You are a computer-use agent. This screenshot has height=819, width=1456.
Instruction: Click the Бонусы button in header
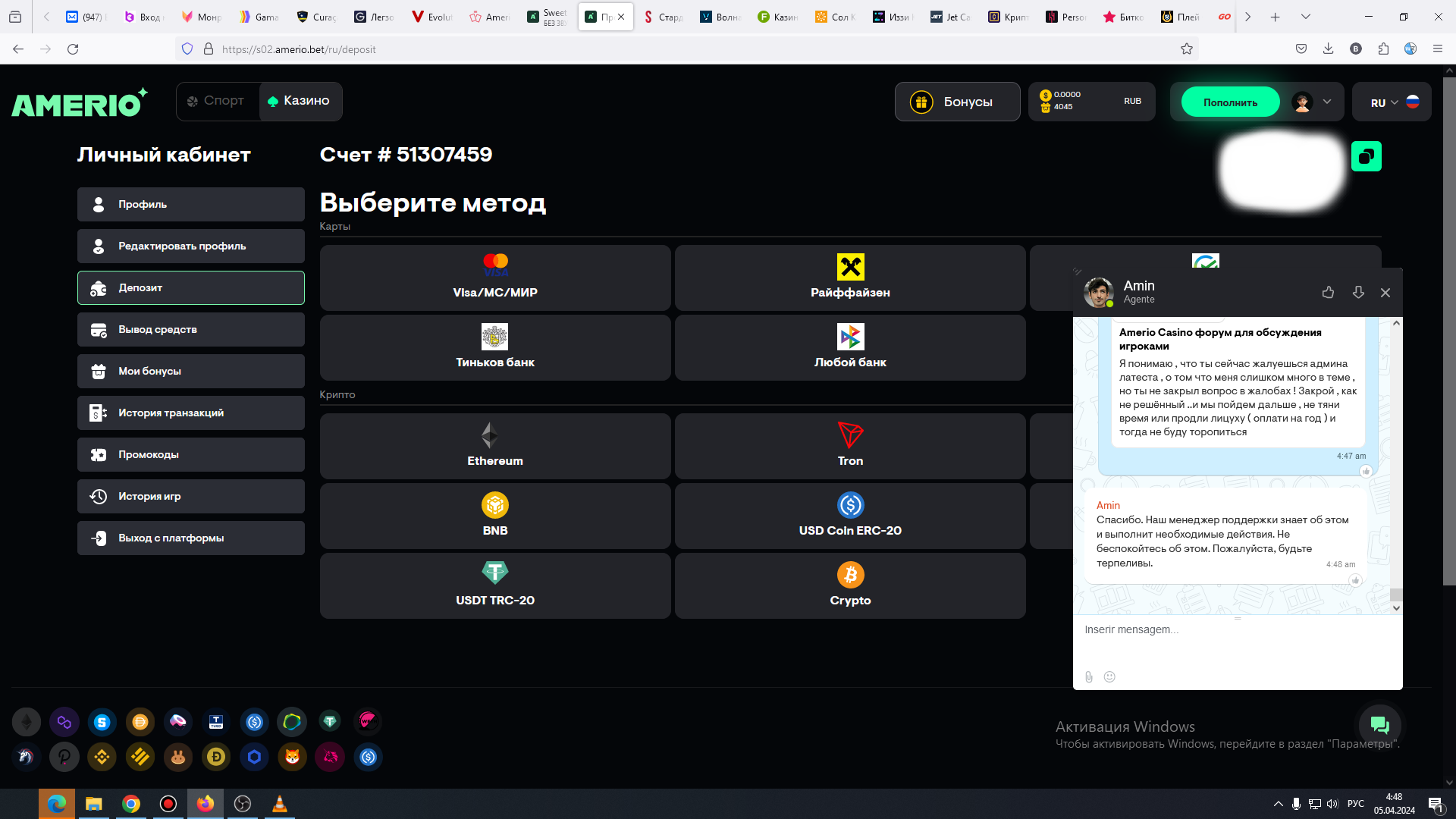pos(956,102)
